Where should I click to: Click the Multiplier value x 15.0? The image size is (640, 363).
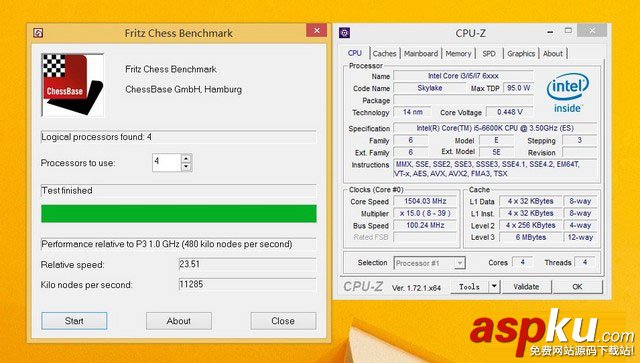click(x=425, y=213)
